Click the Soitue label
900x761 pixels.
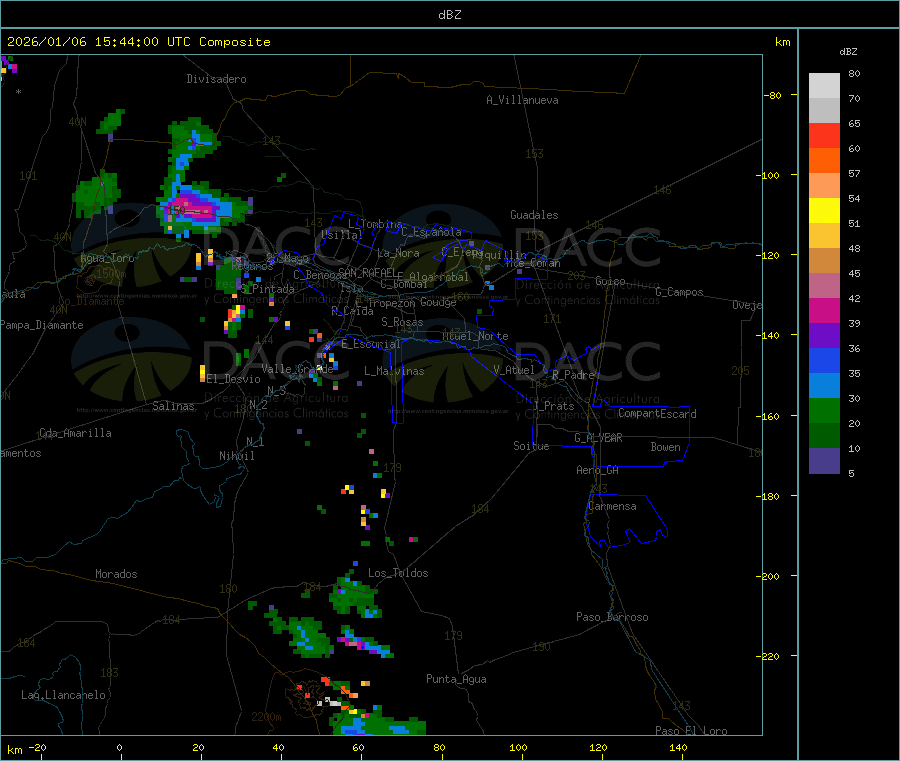tap(531, 446)
